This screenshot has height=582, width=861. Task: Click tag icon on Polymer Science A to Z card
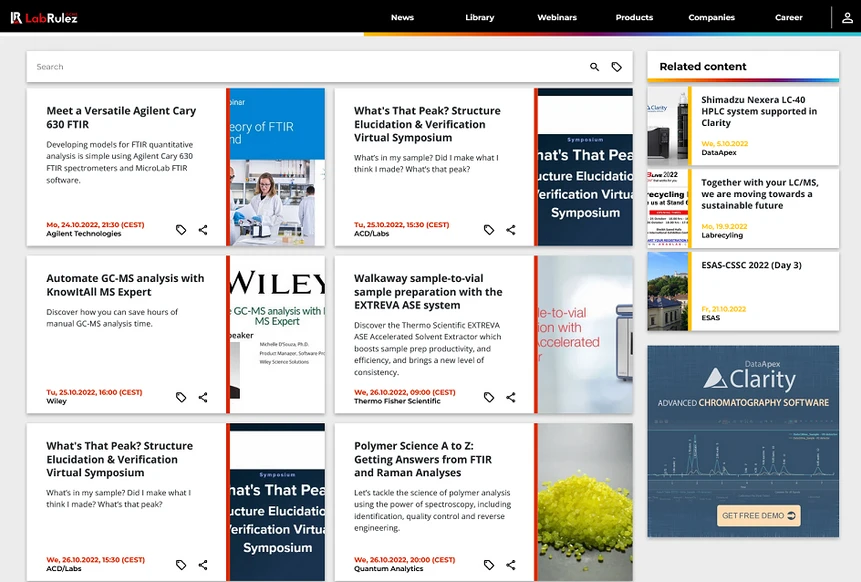pos(489,564)
